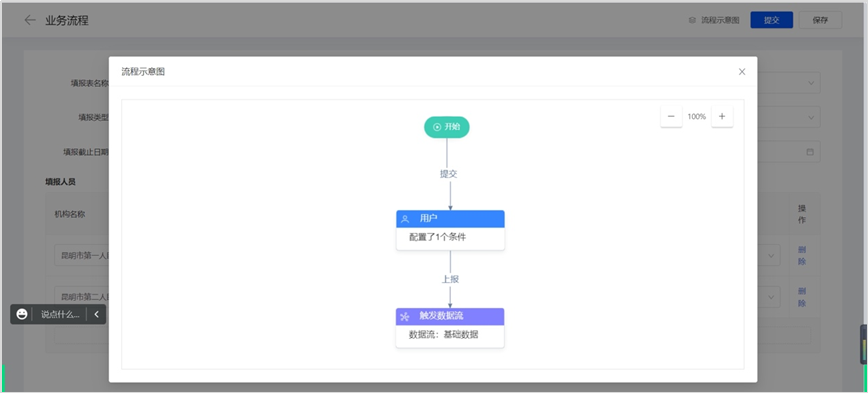Image resolution: width=868 pixels, height=393 pixels.
Task: Click the play icon inside 开始 node
Action: (437, 127)
